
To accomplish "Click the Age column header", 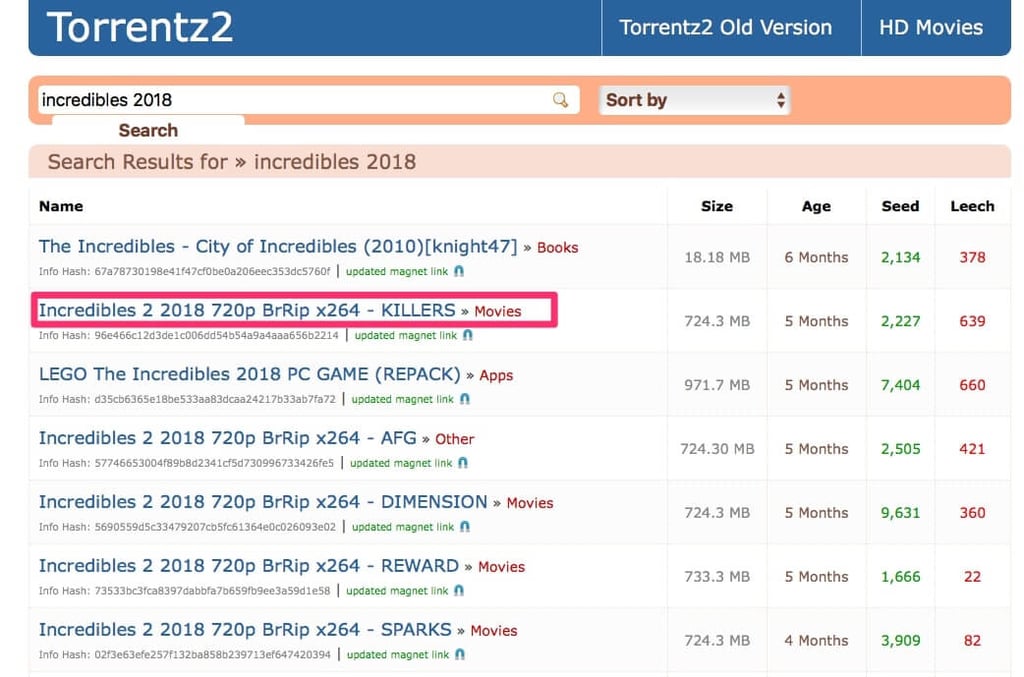I will [816, 206].
